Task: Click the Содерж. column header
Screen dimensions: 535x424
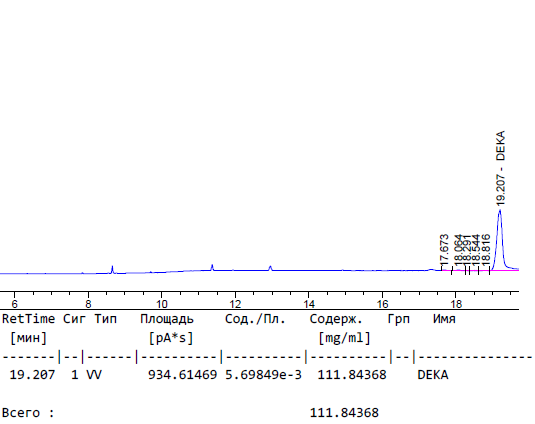Action: [x=336, y=319]
